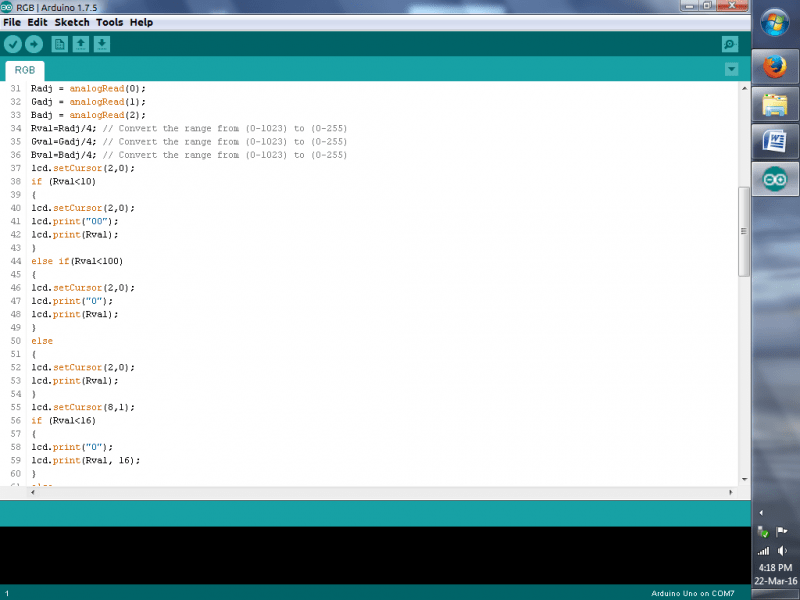This screenshot has width=800, height=600.
Task: Upload the sketch using the arrow icon
Action: (33, 43)
